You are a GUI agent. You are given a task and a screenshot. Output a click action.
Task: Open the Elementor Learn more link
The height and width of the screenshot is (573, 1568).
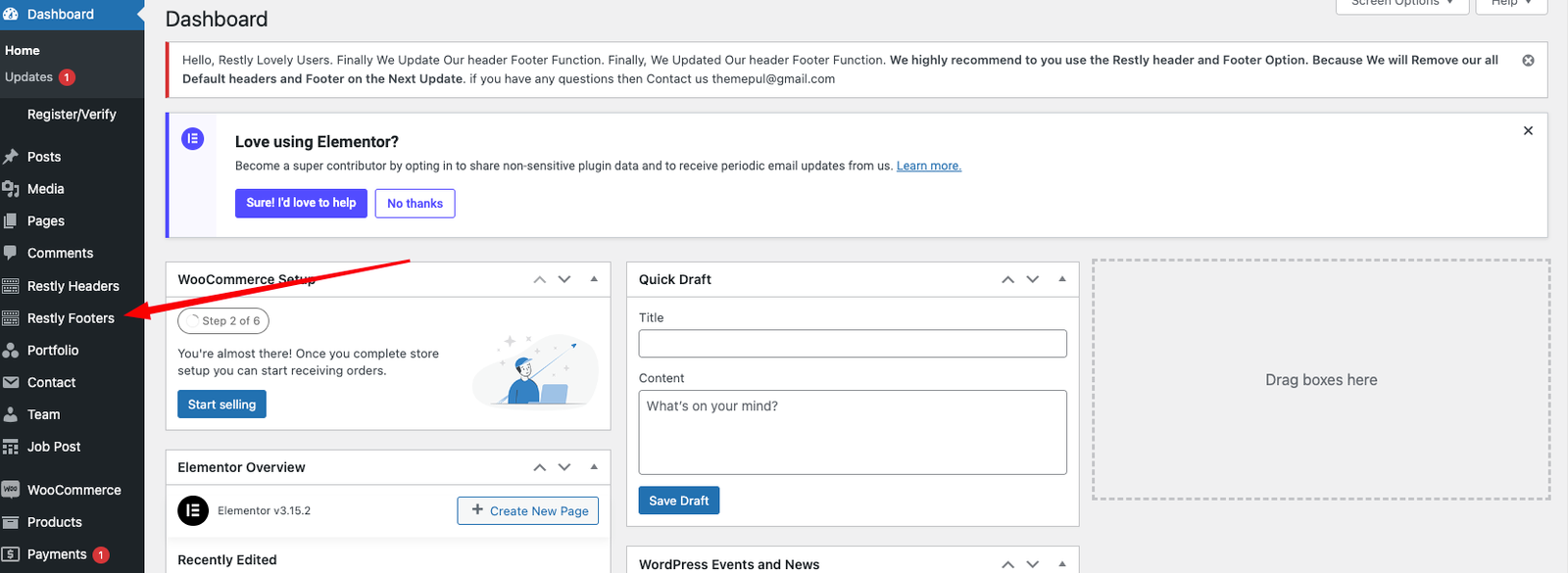(928, 167)
